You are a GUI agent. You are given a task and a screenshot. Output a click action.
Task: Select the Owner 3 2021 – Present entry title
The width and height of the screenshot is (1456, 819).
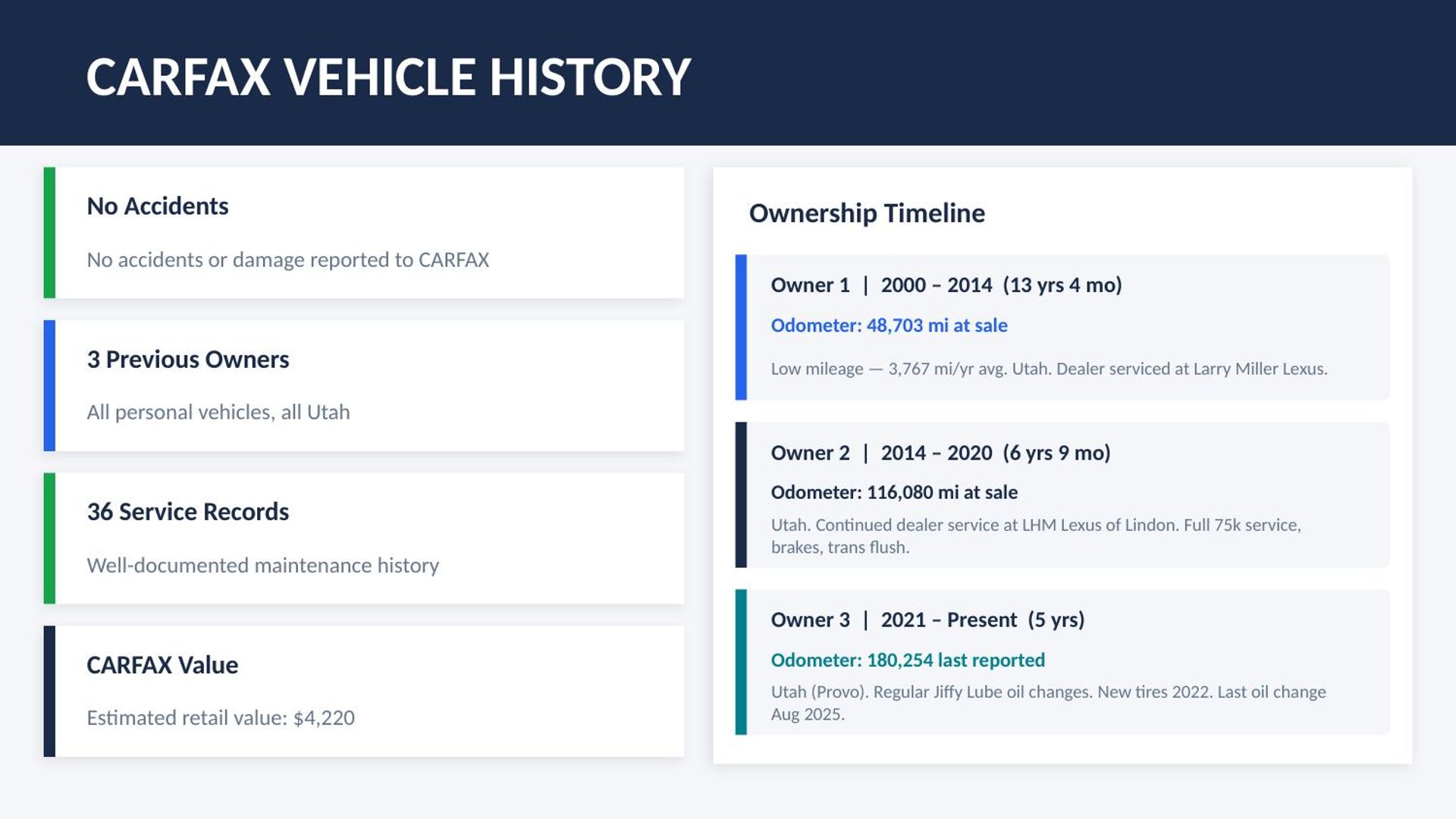(x=927, y=620)
